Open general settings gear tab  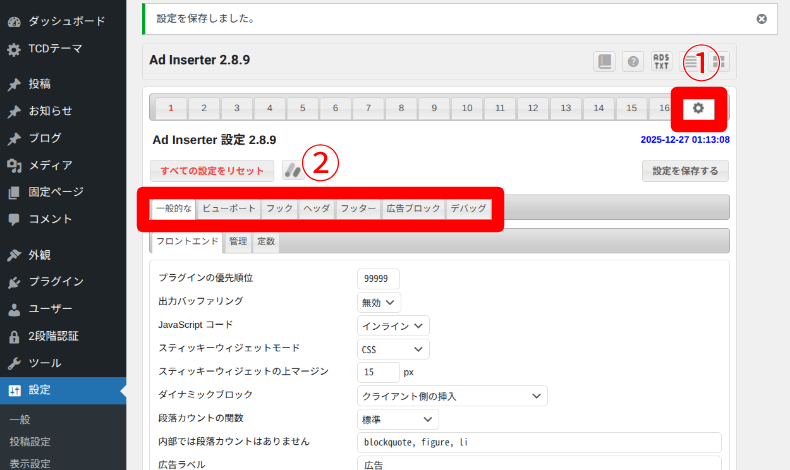698,108
